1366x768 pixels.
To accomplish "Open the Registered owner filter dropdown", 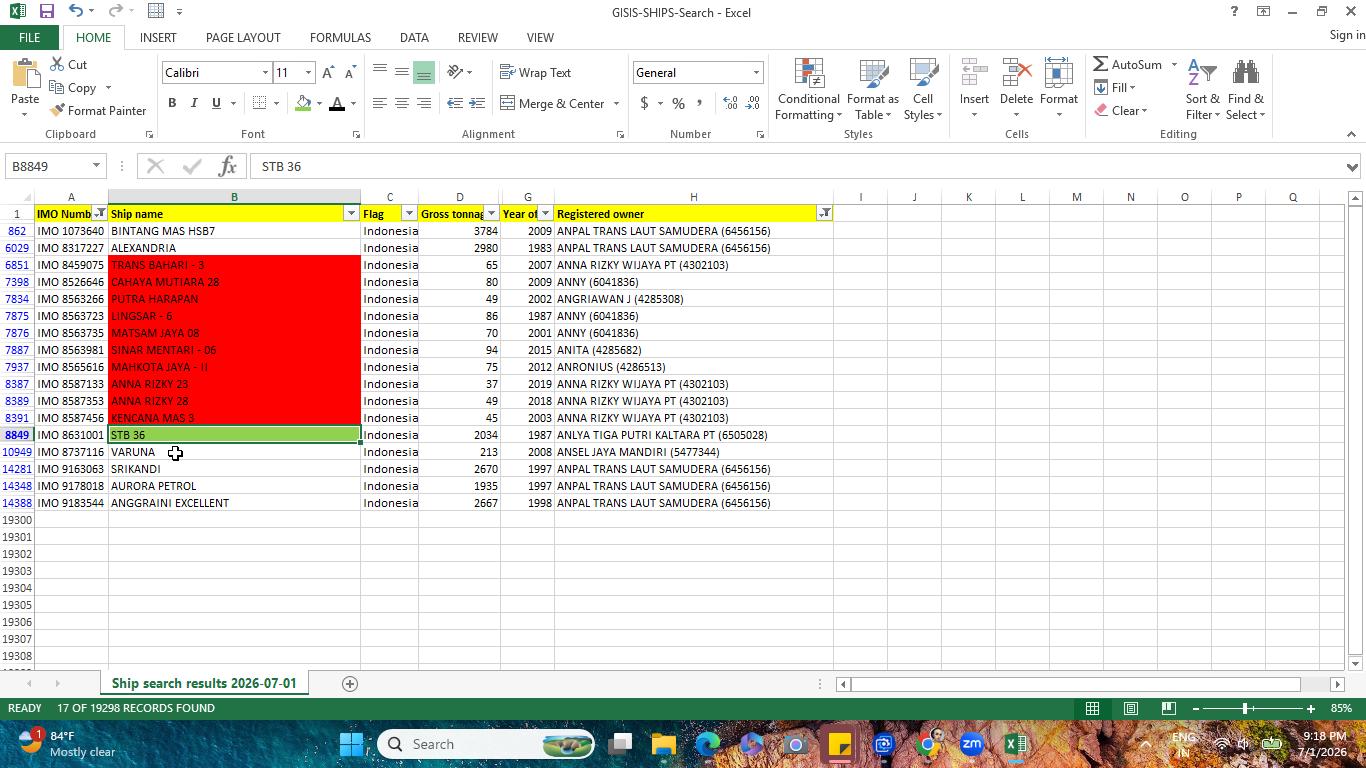I will [x=824, y=214].
